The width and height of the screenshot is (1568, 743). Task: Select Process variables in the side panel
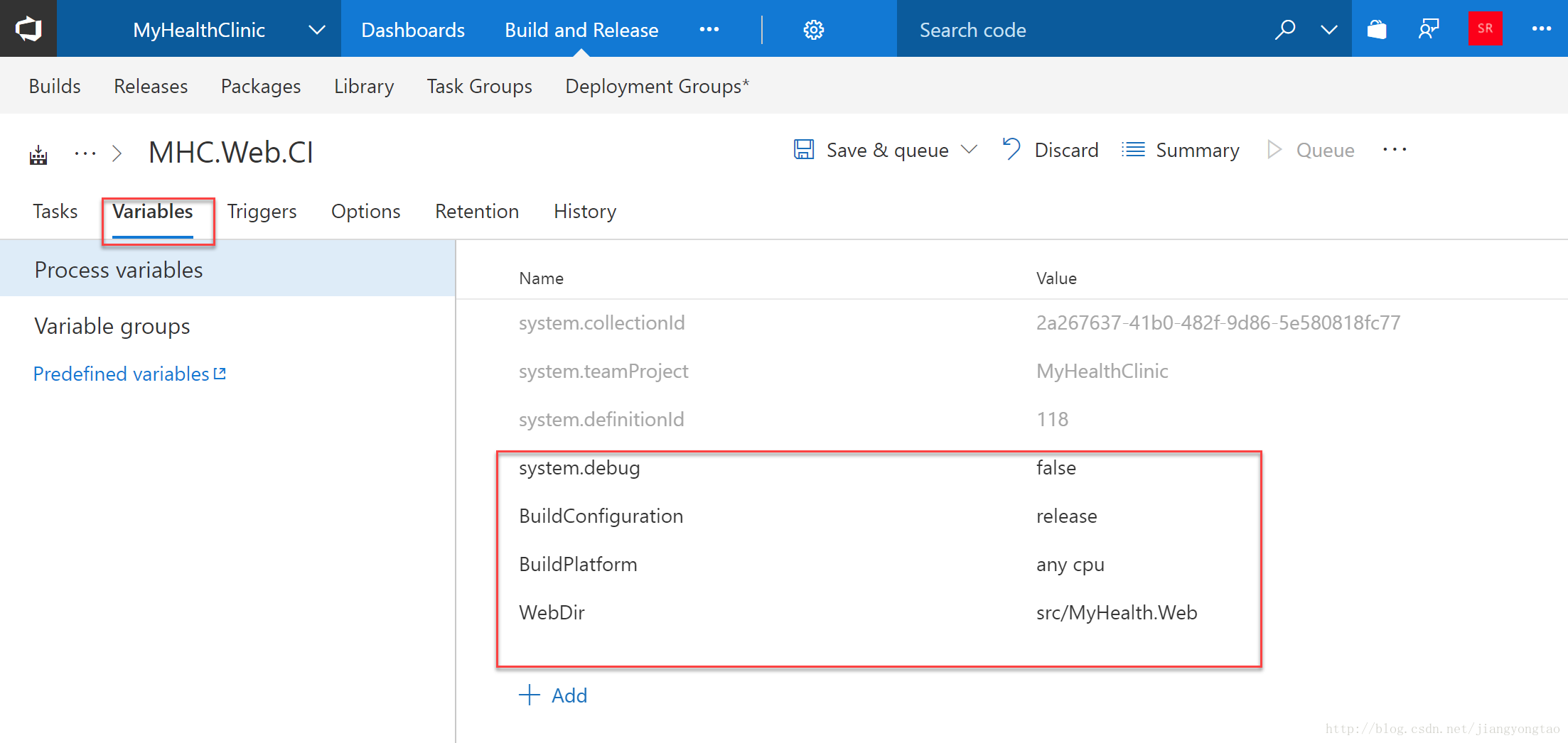(227, 269)
